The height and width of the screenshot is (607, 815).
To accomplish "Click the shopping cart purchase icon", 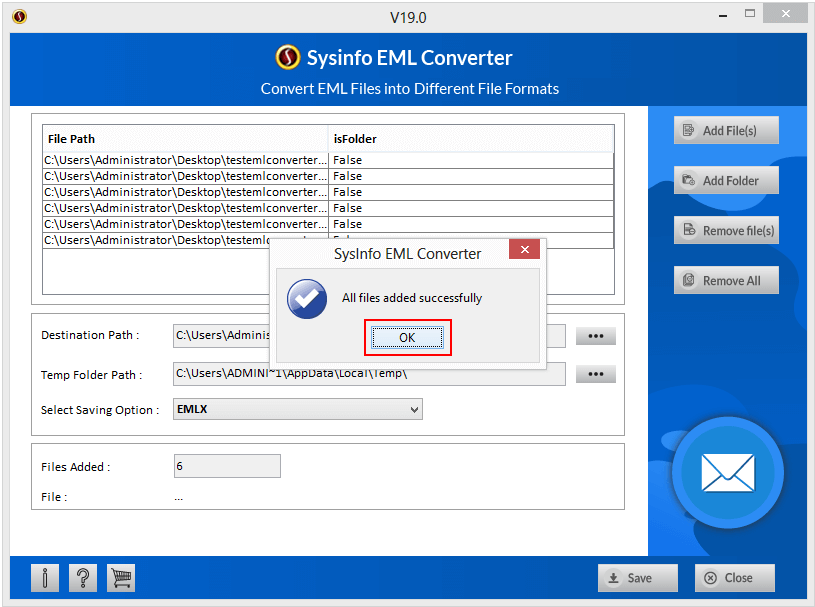I will (121, 577).
